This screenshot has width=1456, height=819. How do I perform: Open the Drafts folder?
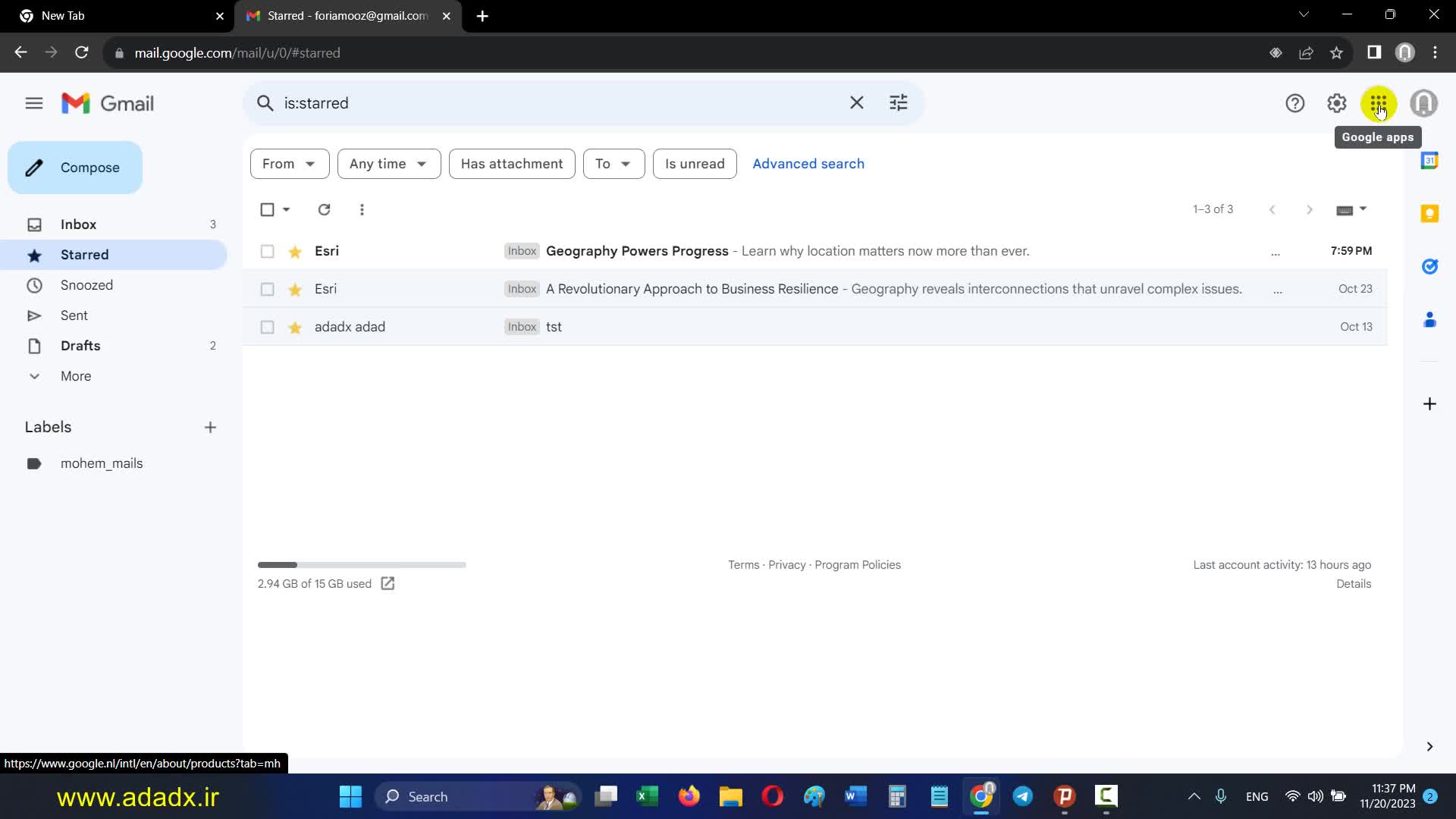tap(80, 346)
